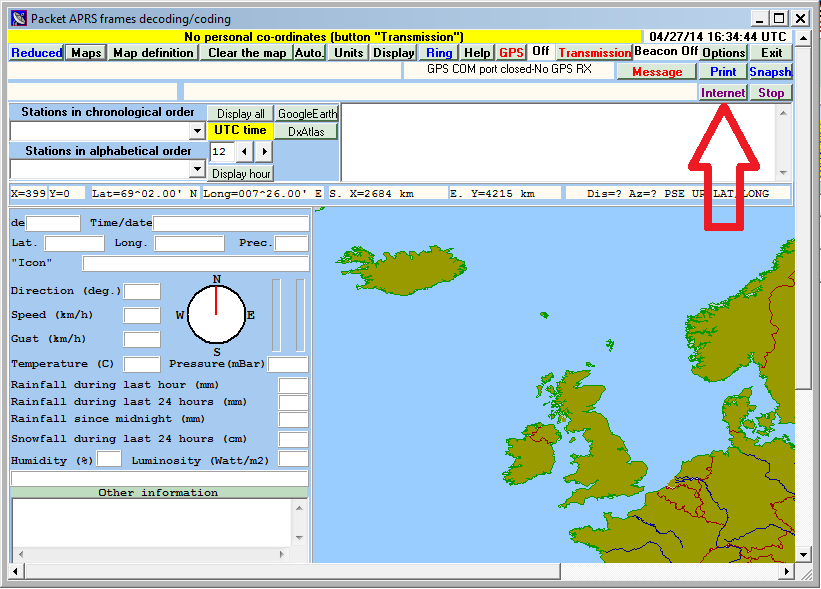821x589 pixels.
Task: Click the DxAtlas button
Action: [306, 131]
